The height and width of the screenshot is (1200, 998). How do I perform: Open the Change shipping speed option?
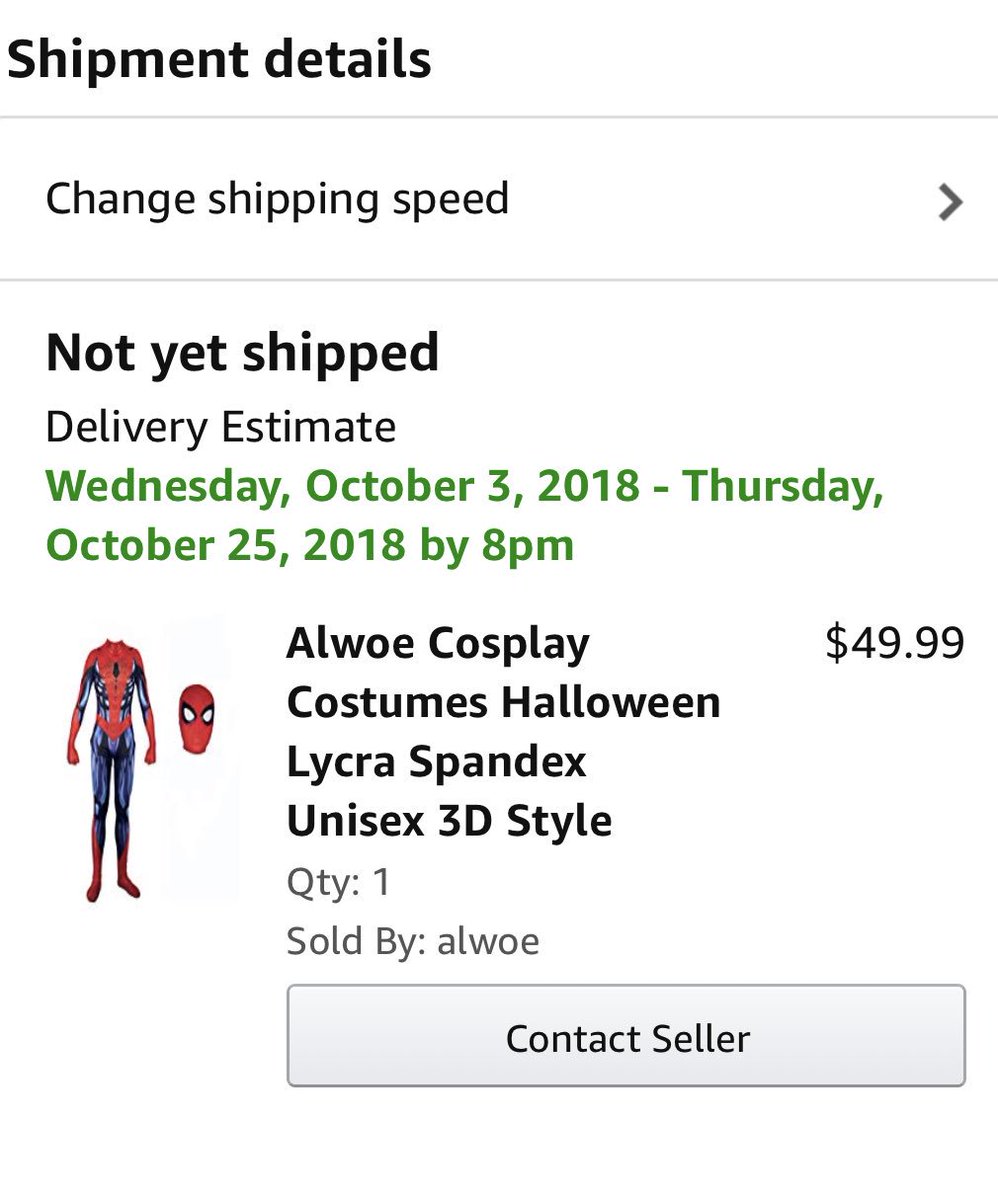click(x=278, y=199)
